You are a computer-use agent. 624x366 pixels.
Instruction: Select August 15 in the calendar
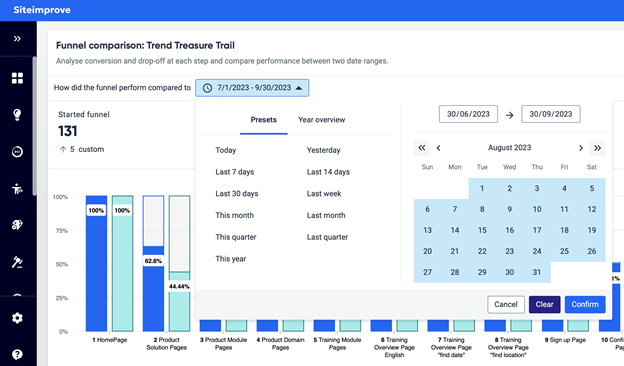[x=482, y=230]
